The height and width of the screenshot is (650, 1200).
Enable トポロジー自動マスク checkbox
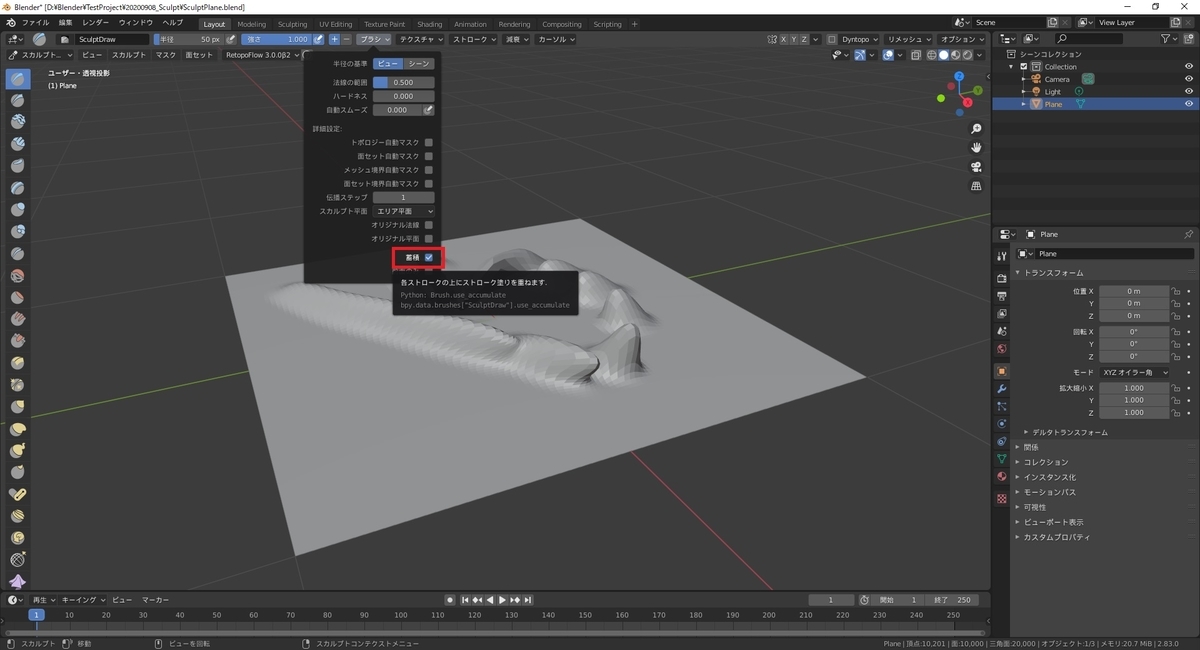pos(429,142)
